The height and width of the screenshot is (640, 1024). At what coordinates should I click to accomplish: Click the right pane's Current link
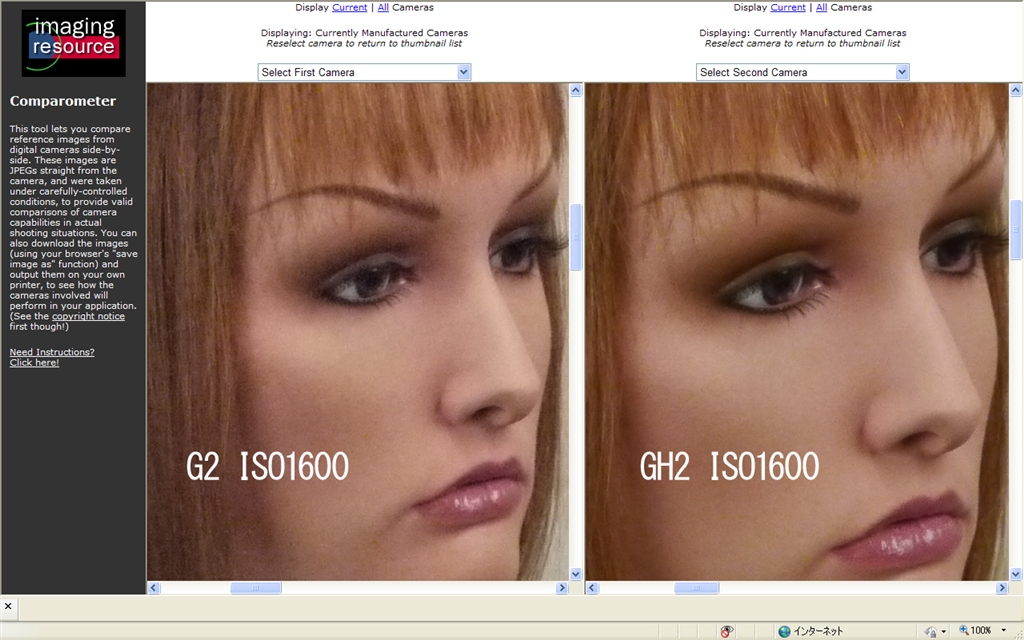(x=788, y=7)
